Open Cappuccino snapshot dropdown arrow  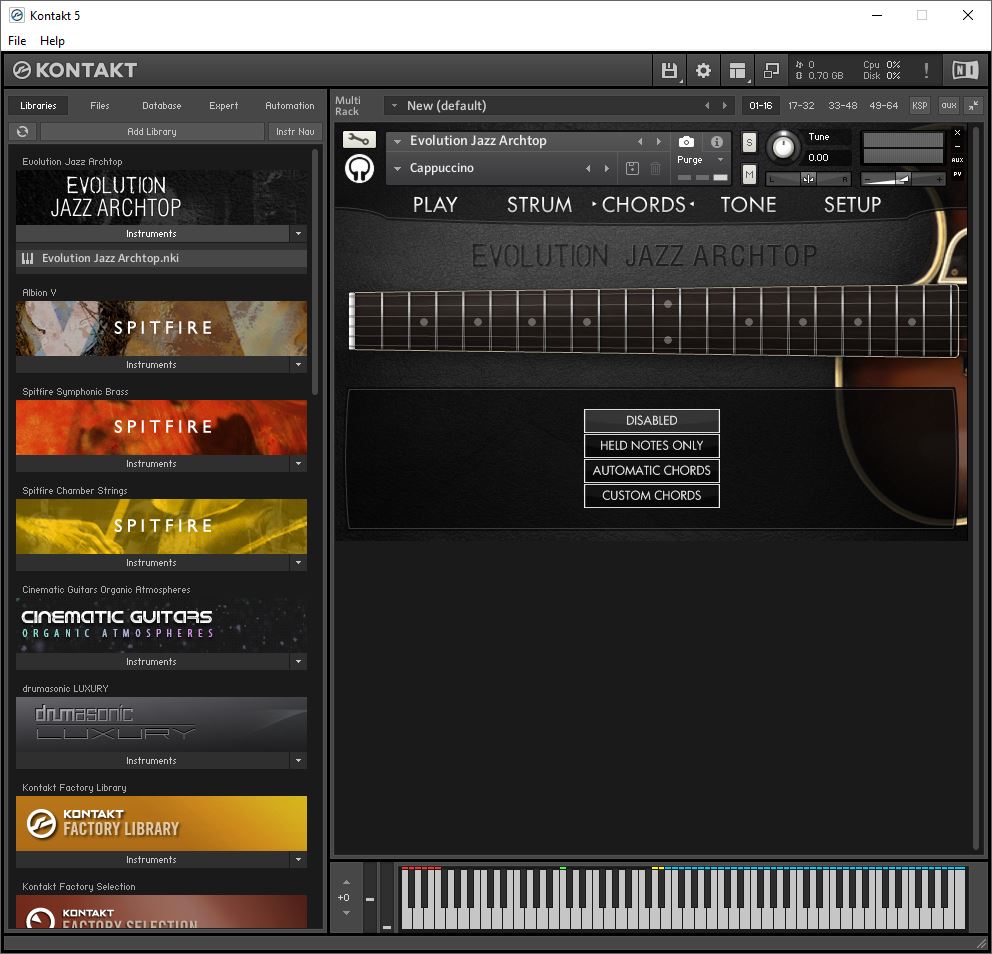(397, 168)
